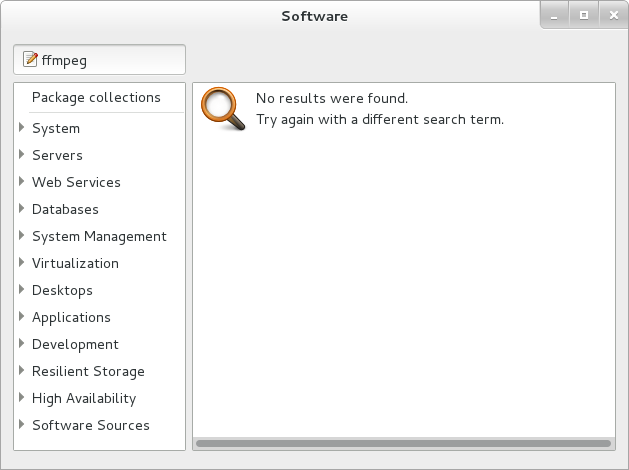Select Resilient Storage in the list
629x470 pixels.
(88, 371)
